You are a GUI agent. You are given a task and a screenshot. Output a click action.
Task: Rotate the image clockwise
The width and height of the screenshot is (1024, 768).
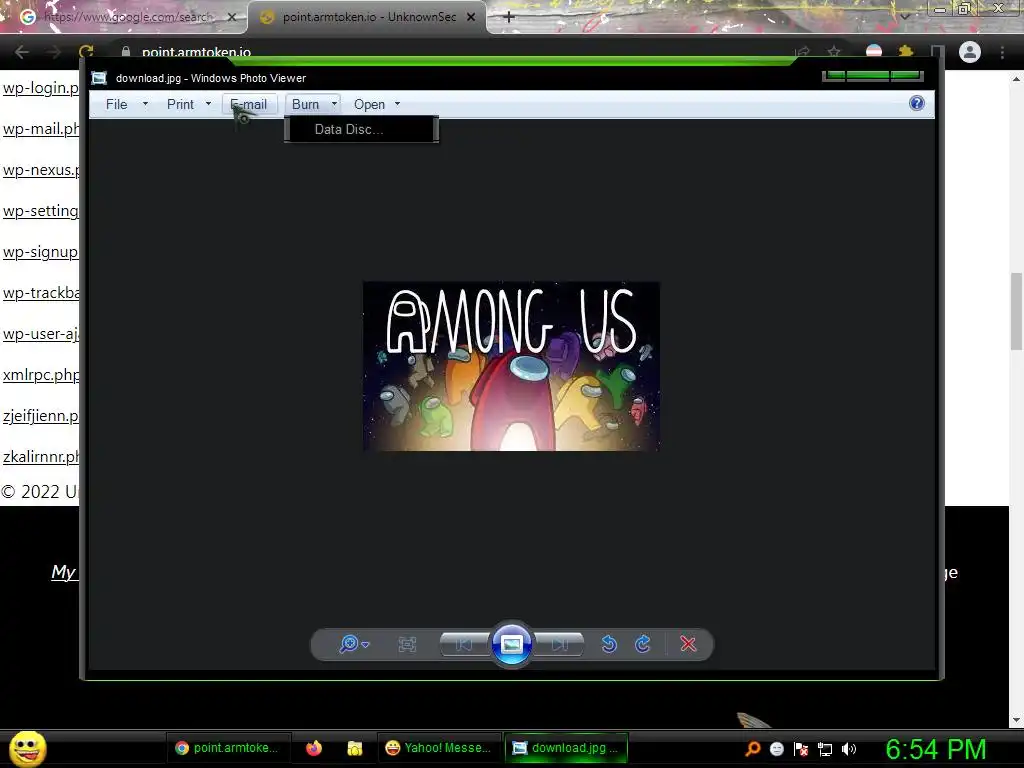coord(643,644)
